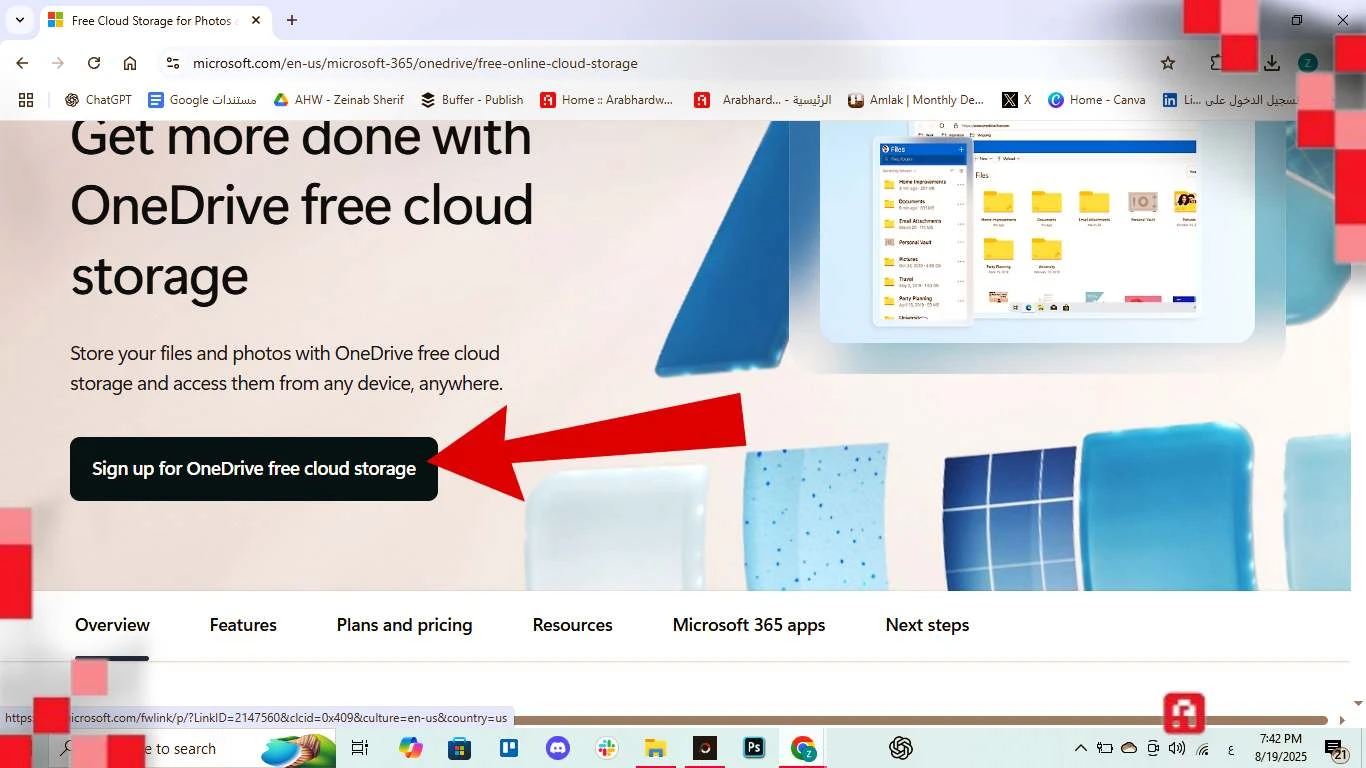Close the Free Cloud Storage tab
This screenshot has height=768, width=1366.
tap(256, 20)
